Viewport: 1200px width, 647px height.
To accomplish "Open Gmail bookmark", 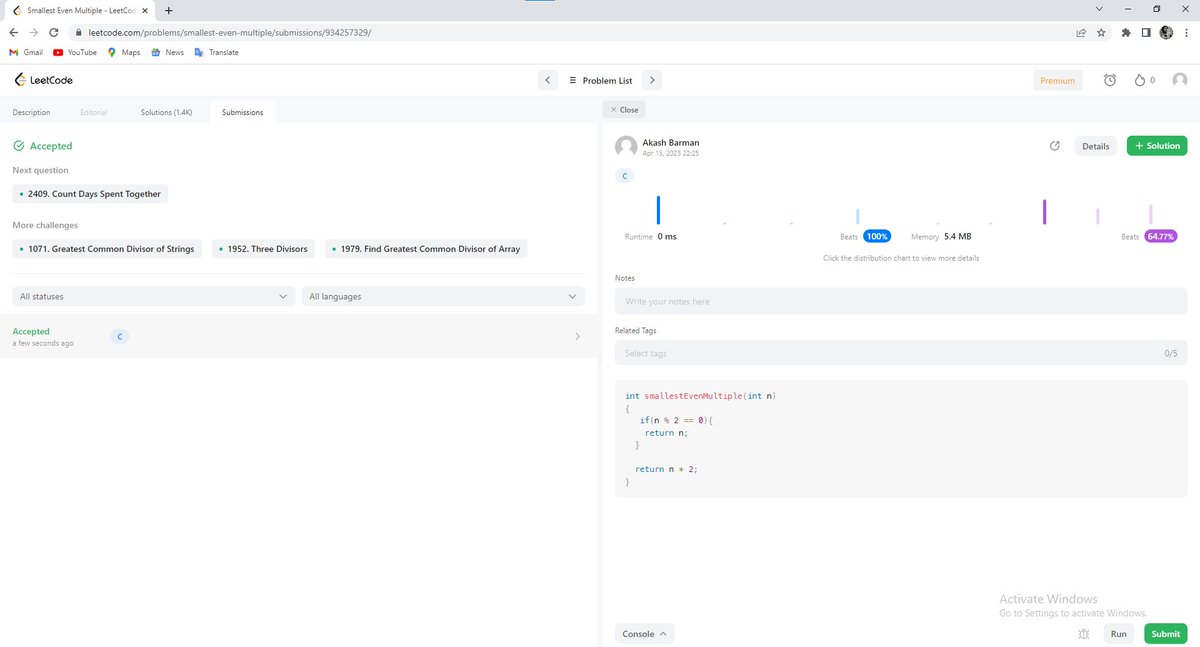I will pos(26,52).
